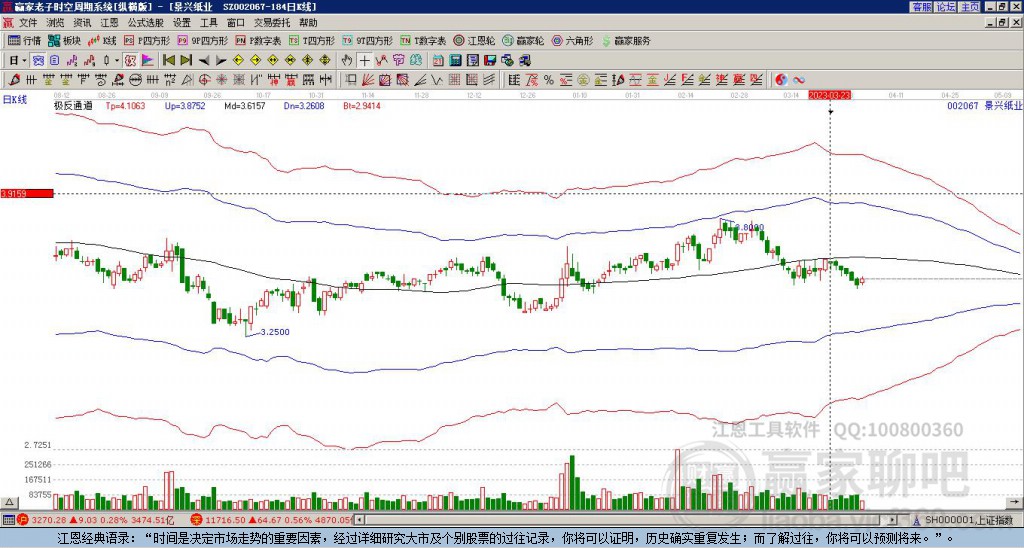Select the red fan lines tool

pos(368,80)
